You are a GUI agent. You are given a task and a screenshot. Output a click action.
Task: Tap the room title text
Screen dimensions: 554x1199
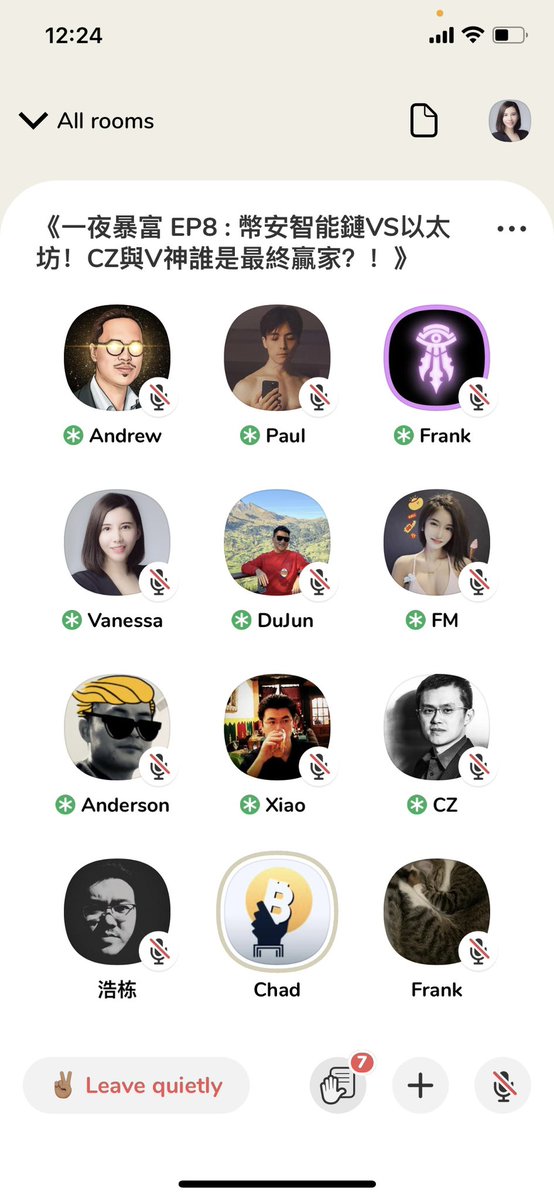point(243,243)
